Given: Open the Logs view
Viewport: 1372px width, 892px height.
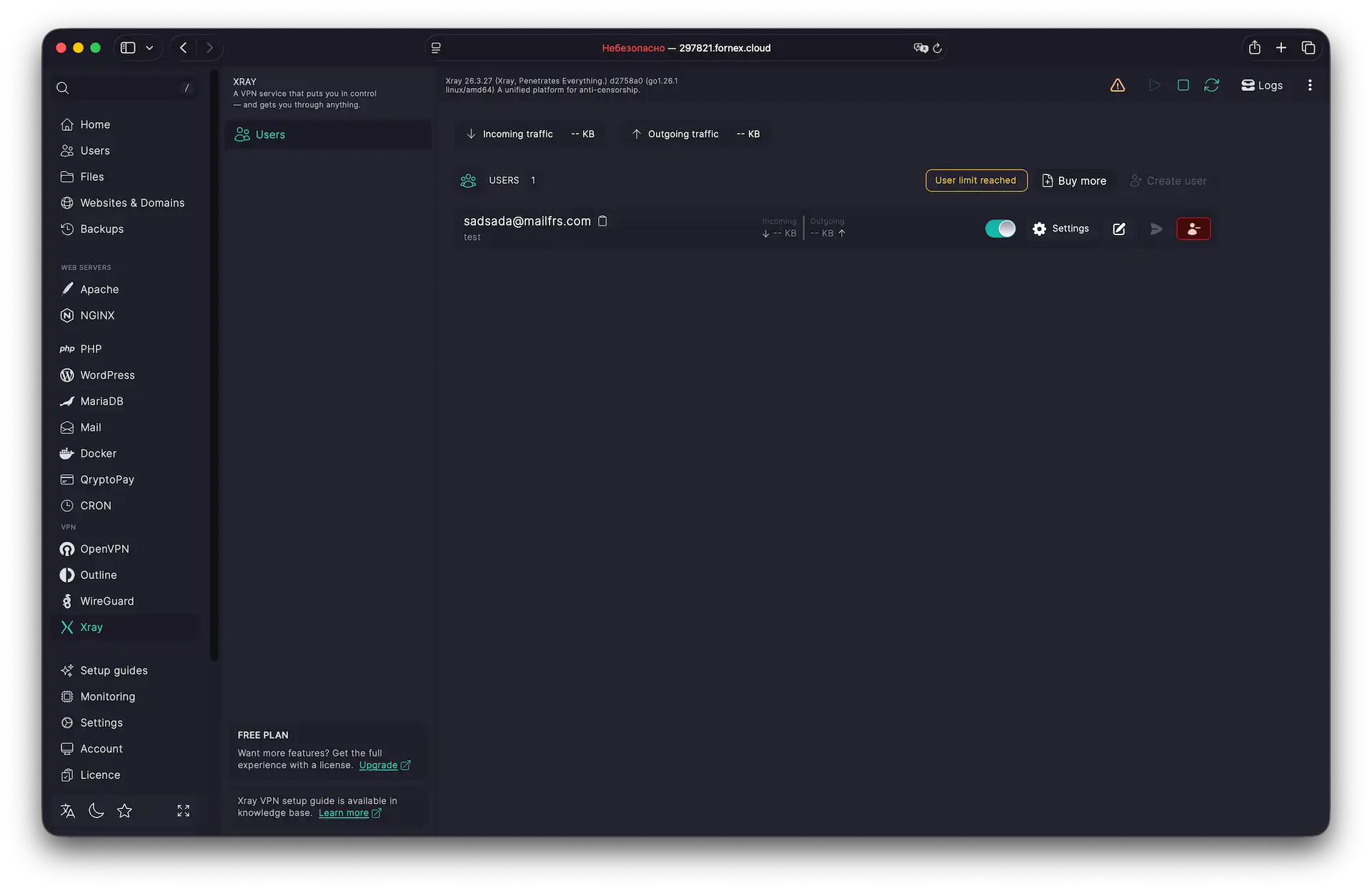Looking at the screenshot, I should [1262, 84].
